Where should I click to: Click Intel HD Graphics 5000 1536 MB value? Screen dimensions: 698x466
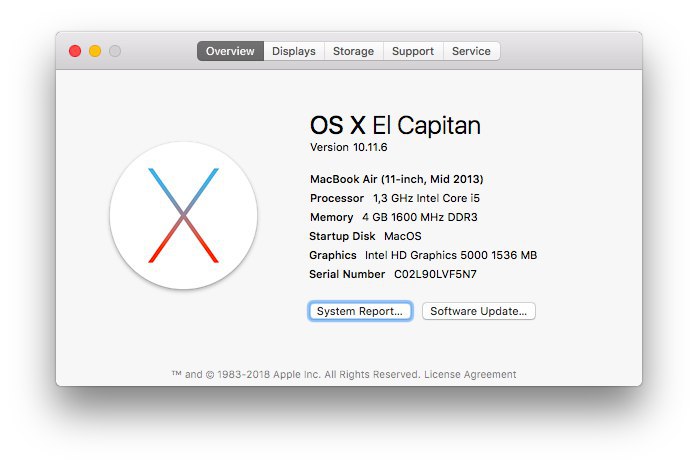(451, 255)
